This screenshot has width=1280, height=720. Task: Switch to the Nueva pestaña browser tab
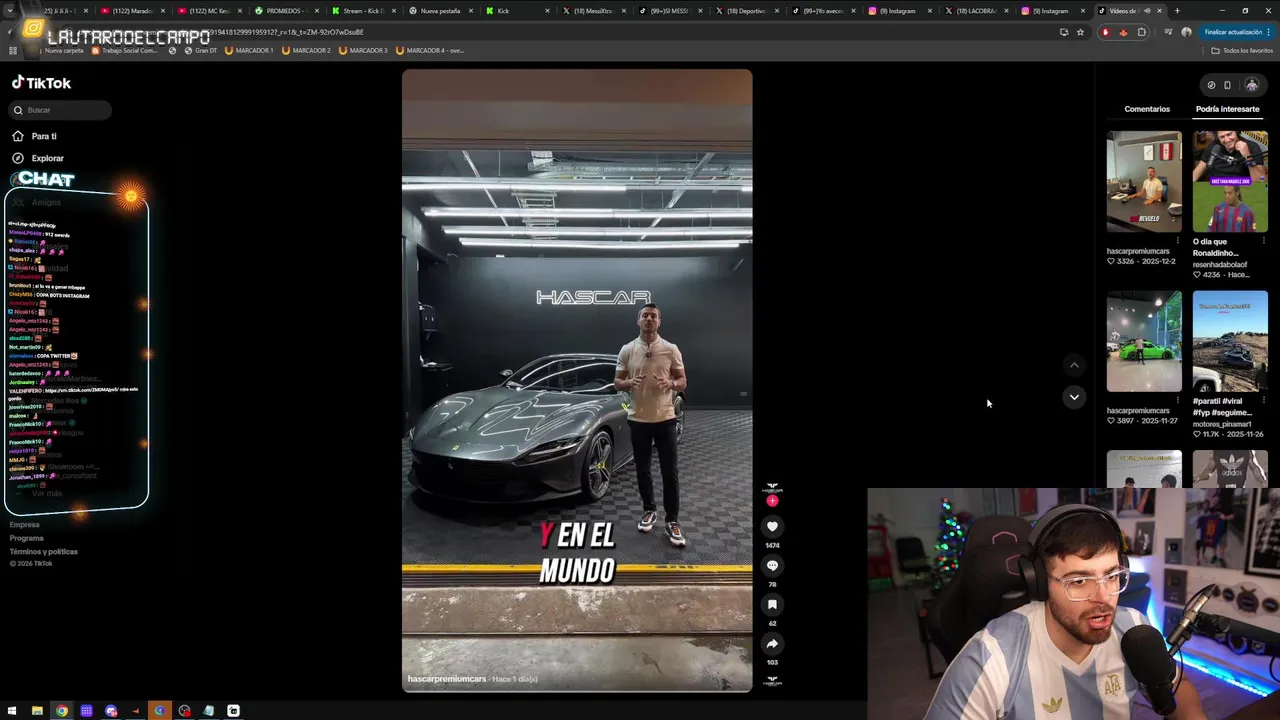coord(440,11)
